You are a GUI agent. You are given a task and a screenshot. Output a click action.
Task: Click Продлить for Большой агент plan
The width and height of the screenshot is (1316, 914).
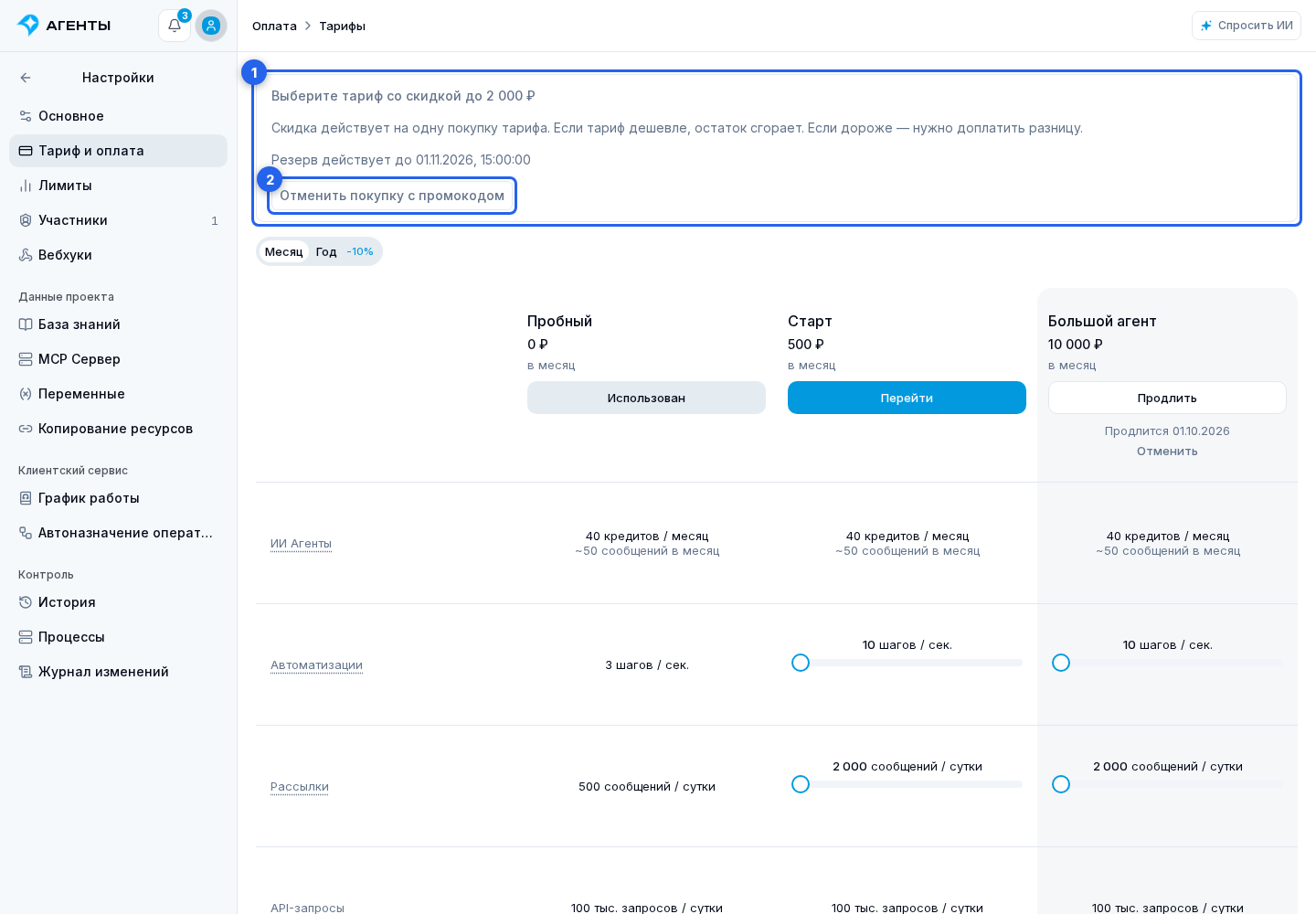pyautogui.click(x=1167, y=398)
